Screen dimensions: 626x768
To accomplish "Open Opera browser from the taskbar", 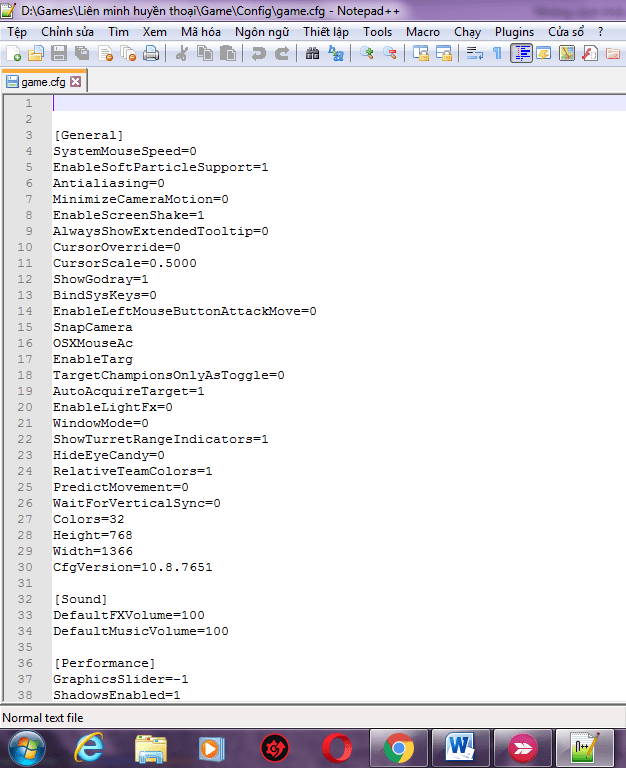I will pyautogui.click(x=337, y=748).
